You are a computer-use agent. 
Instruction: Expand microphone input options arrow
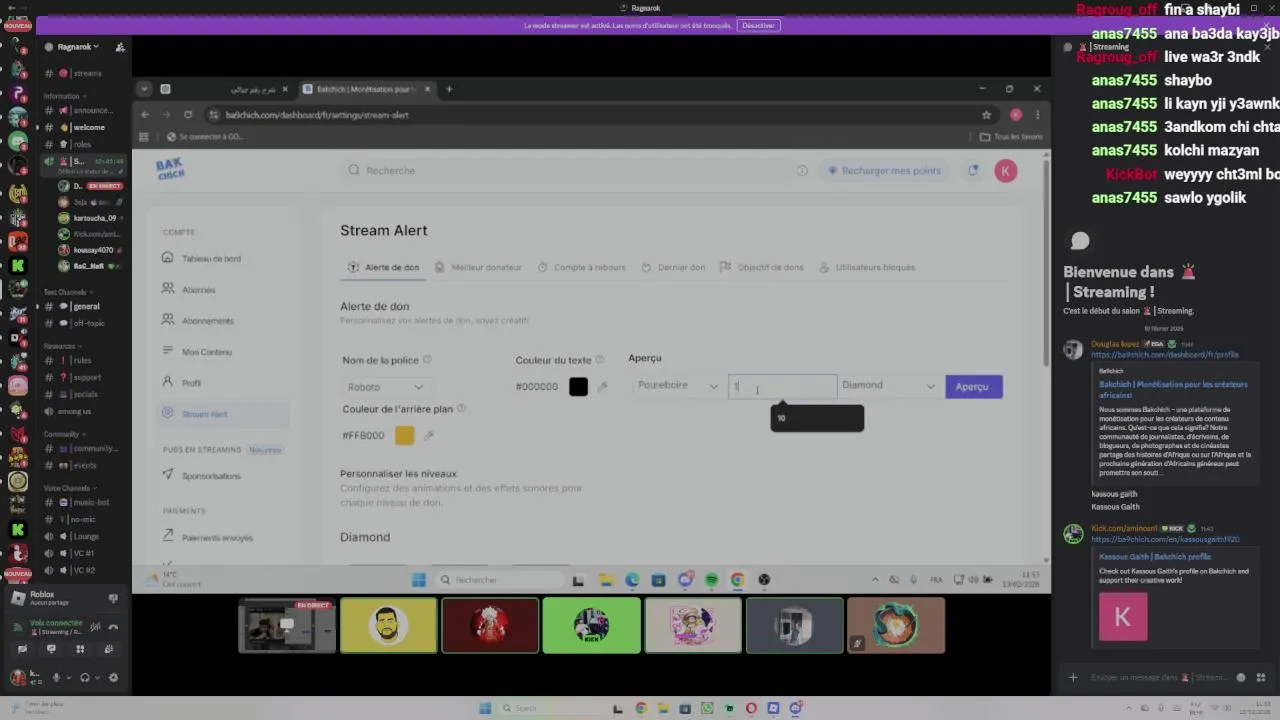pos(68,677)
